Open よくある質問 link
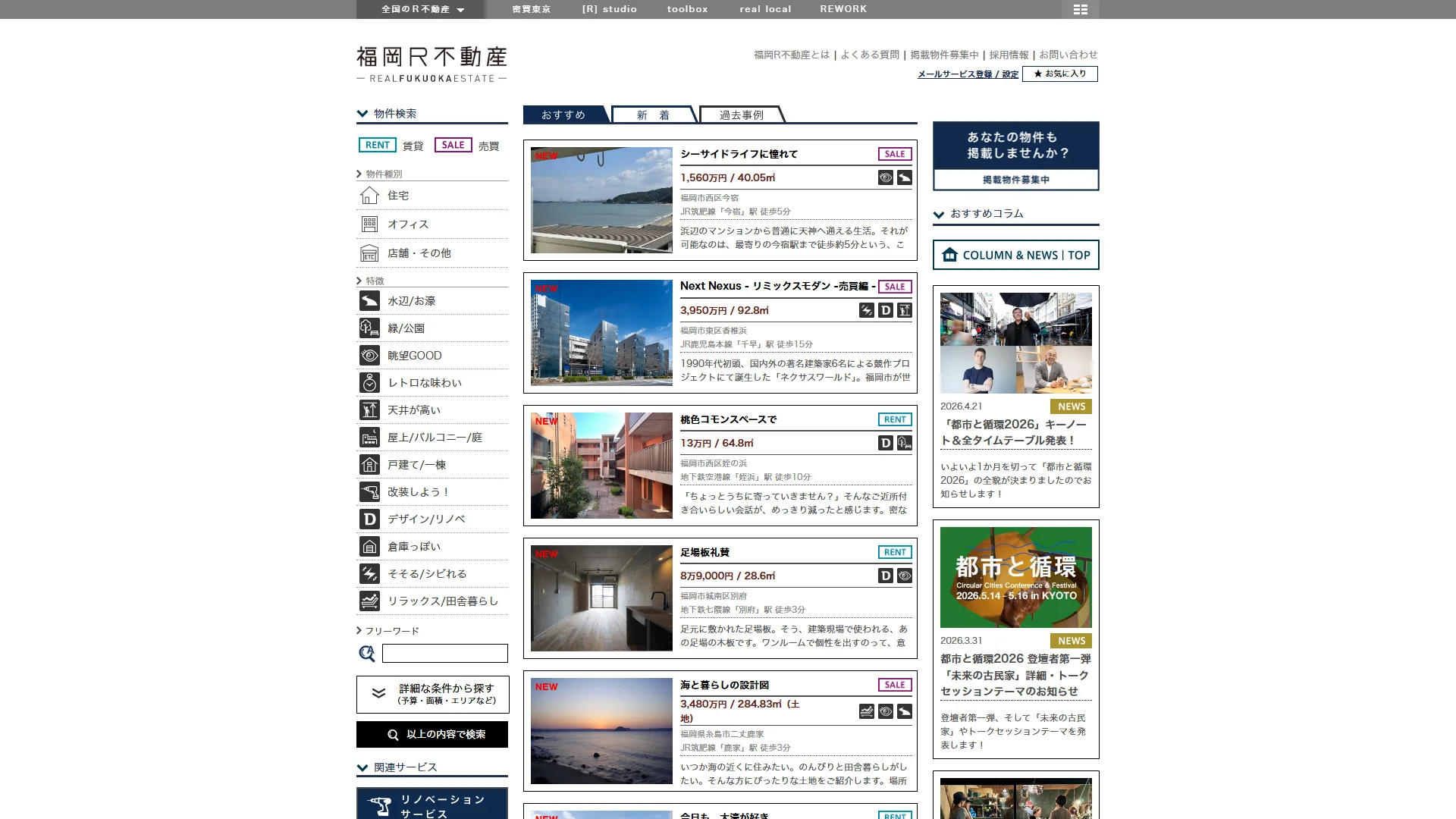This screenshot has height=819, width=1456. 870,55
